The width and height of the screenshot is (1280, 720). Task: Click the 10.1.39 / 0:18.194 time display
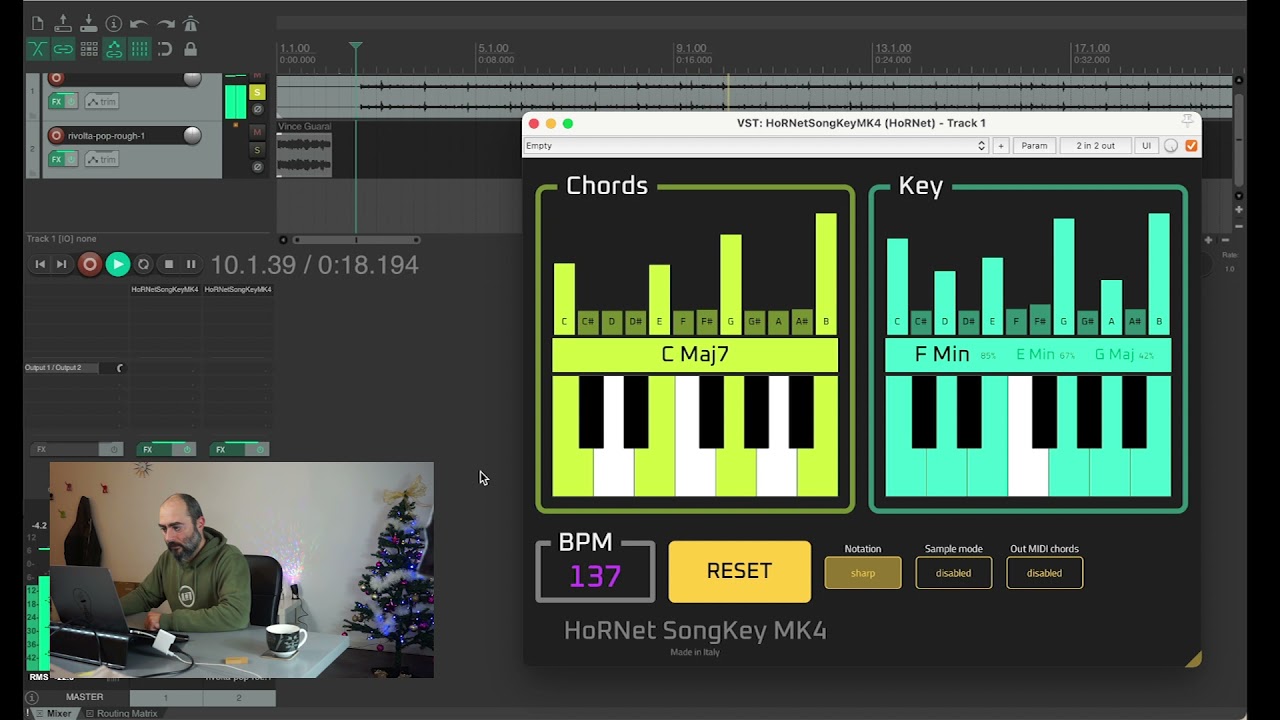314,265
